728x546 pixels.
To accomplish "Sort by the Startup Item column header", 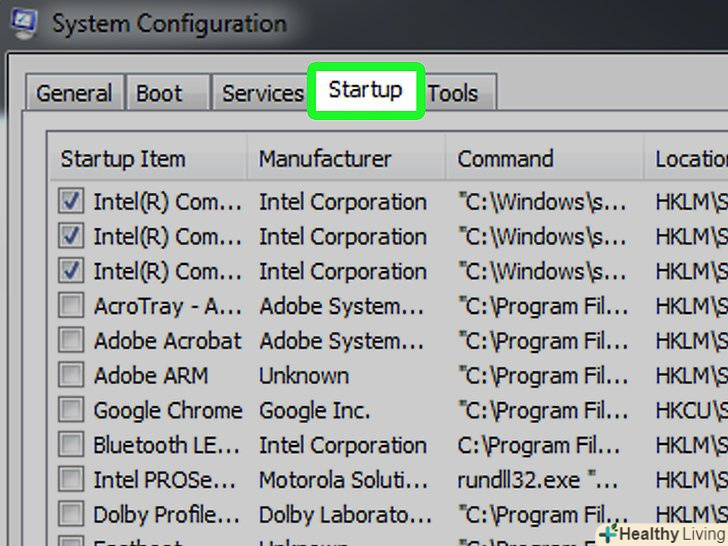I will [123, 159].
